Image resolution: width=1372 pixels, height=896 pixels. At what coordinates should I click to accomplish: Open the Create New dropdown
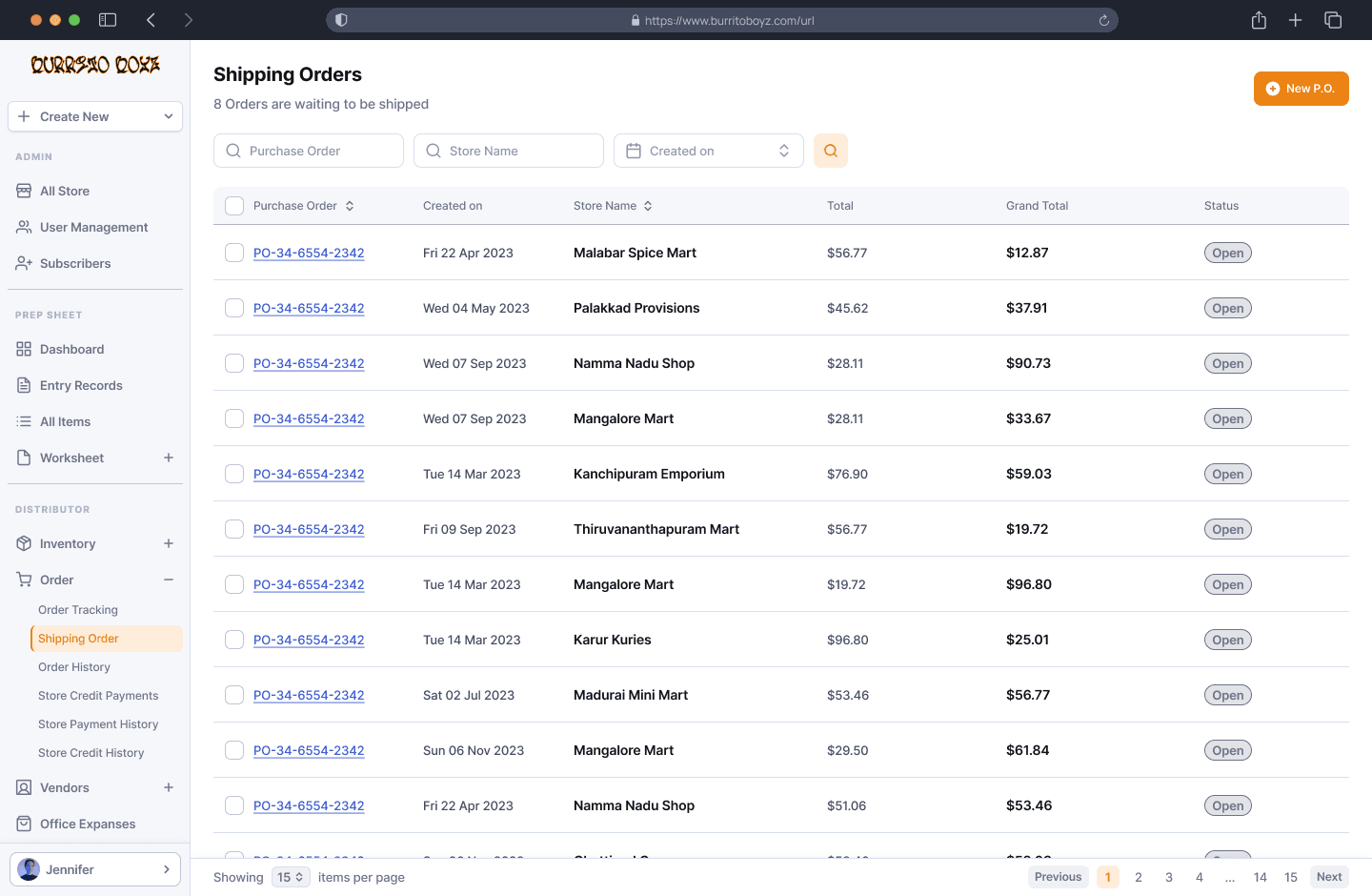tap(95, 116)
